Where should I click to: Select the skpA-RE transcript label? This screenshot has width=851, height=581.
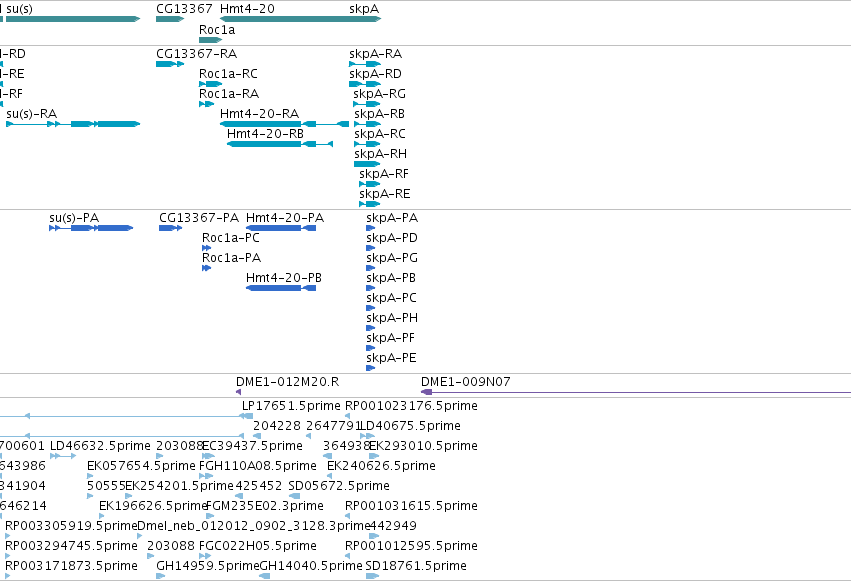coord(385,194)
